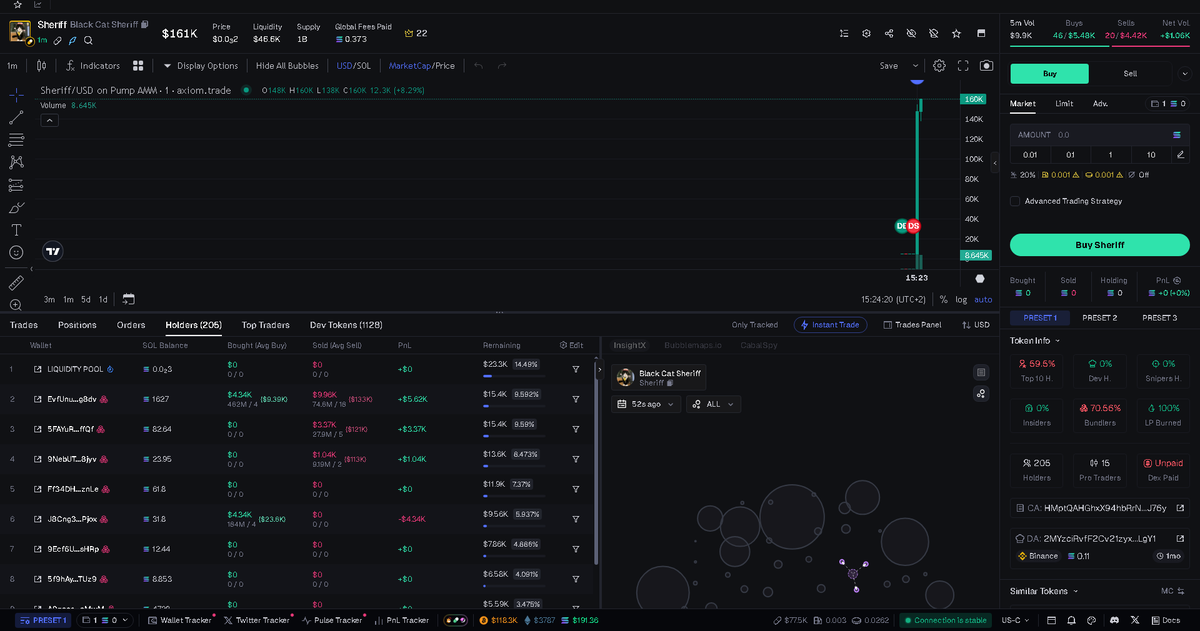Screen dimensions: 1200x631
Task: Search the token via magnifier icon
Action: tap(88, 40)
